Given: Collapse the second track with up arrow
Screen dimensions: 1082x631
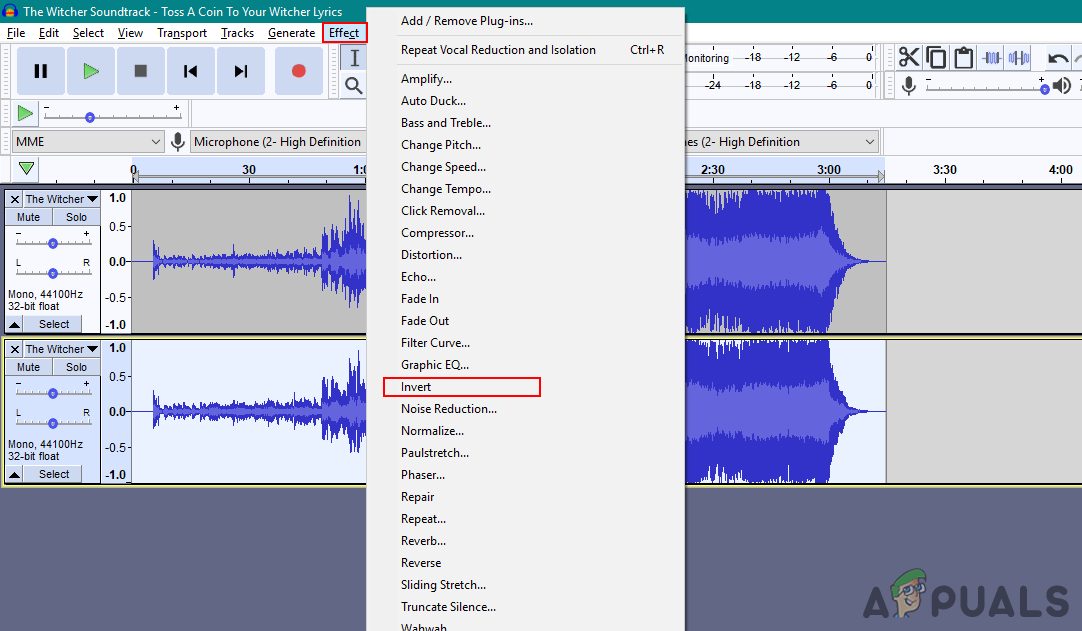Looking at the screenshot, I should [x=14, y=474].
